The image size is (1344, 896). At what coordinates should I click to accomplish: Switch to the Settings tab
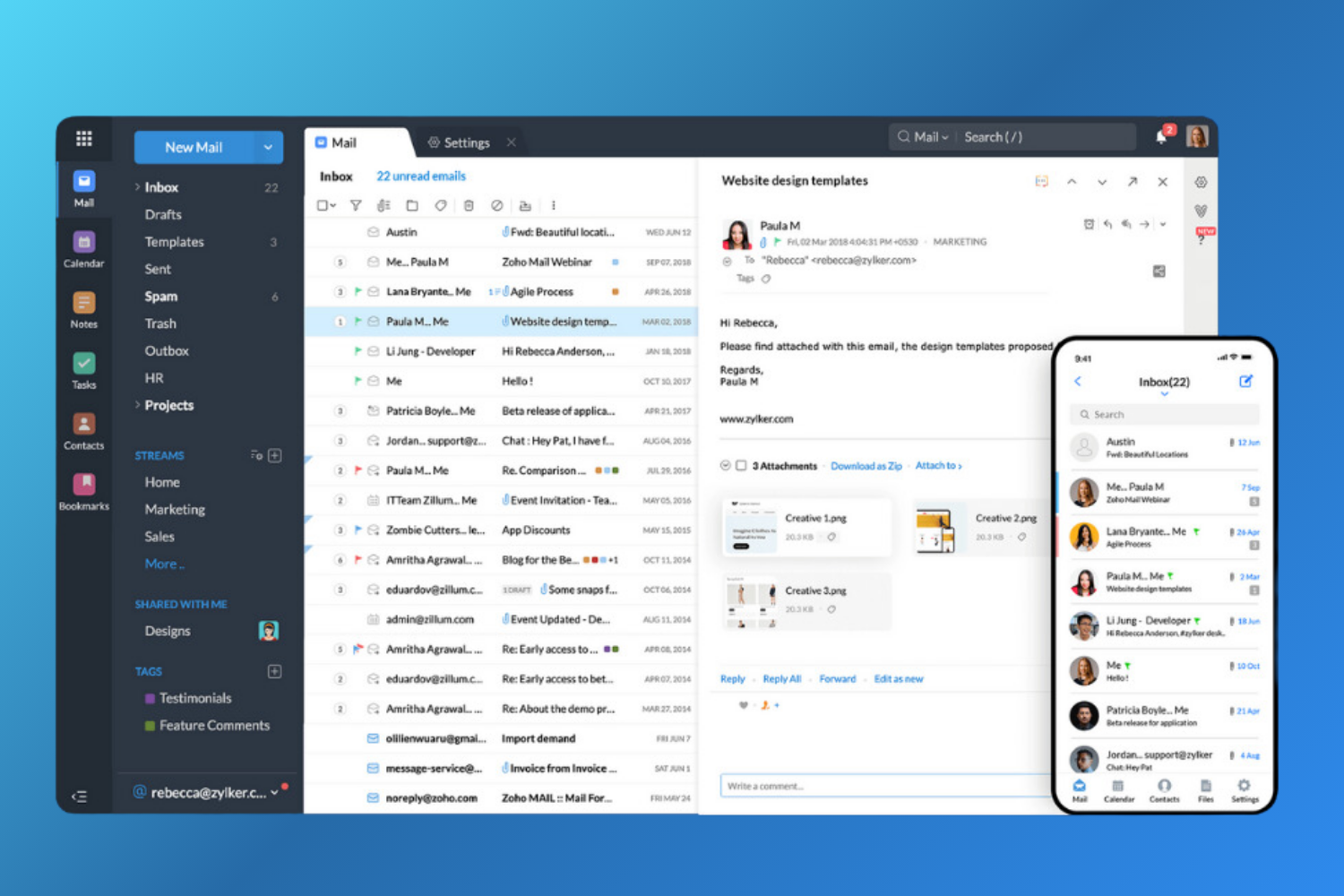click(459, 142)
